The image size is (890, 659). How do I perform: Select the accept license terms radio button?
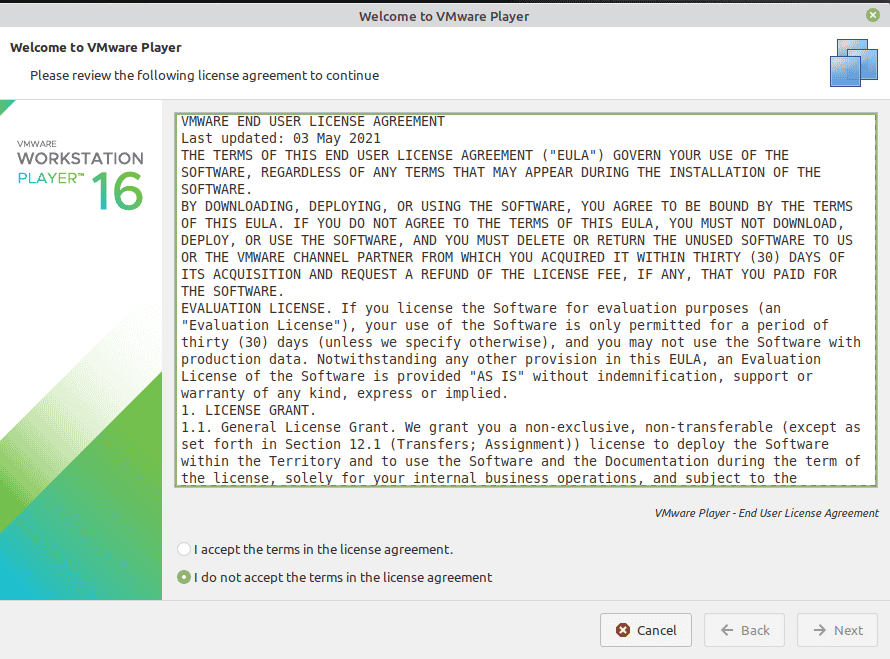pyautogui.click(x=184, y=549)
